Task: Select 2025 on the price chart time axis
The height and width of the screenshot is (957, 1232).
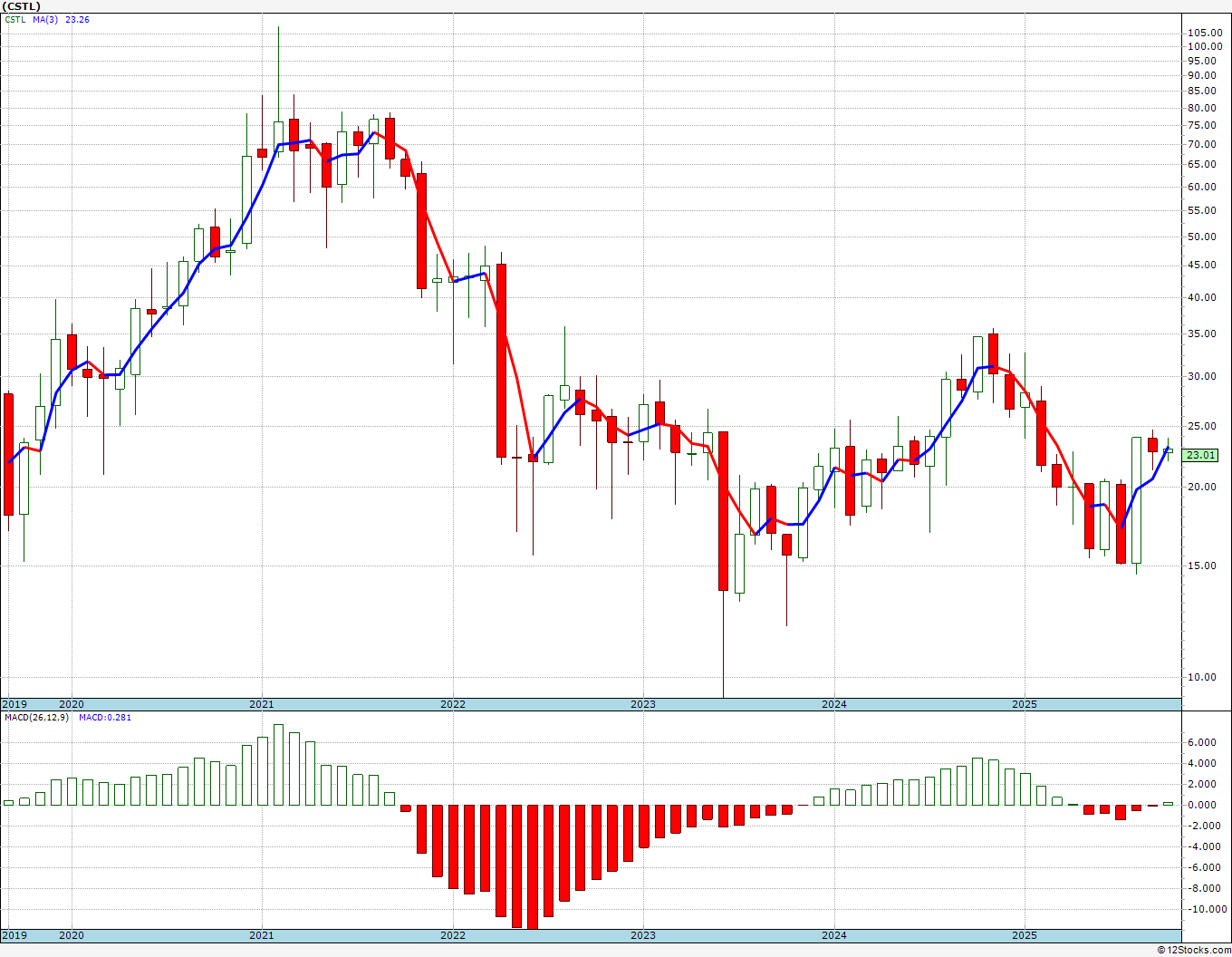Action: pos(1025,704)
